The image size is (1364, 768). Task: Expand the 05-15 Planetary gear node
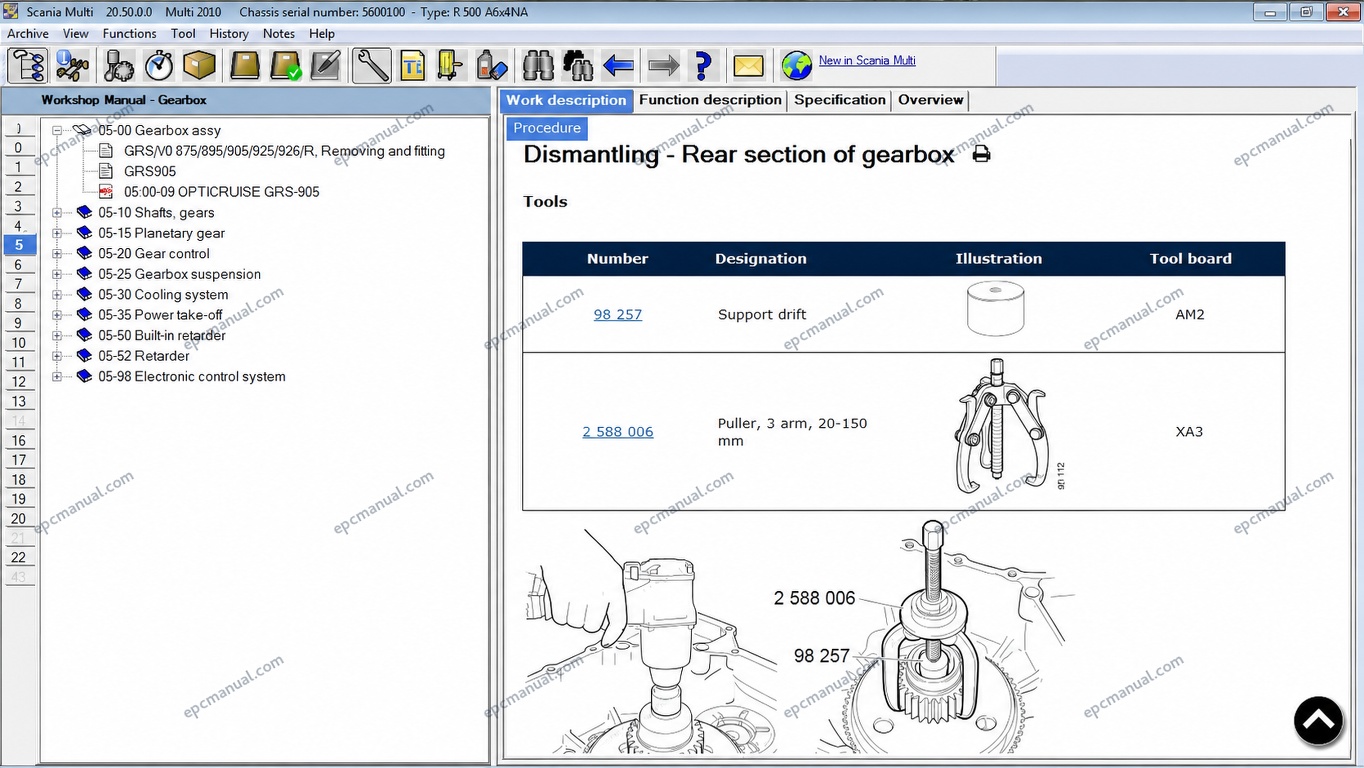pos(57,233)
